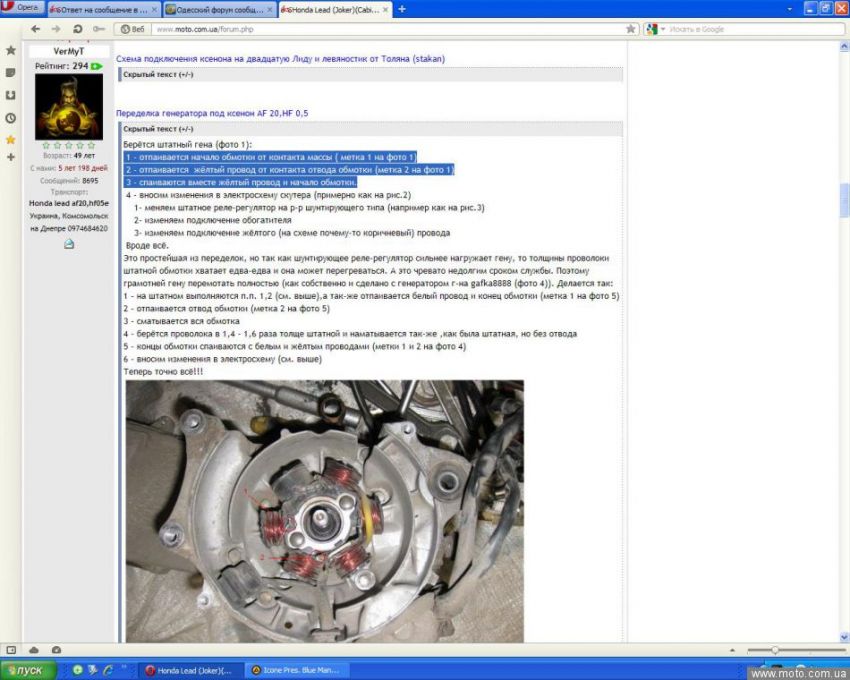Viewport: 850px width, 680px height.
Task: Switch to the 'Icone Pres. Blue Man' taskbar button
Action: click(296, 670)
